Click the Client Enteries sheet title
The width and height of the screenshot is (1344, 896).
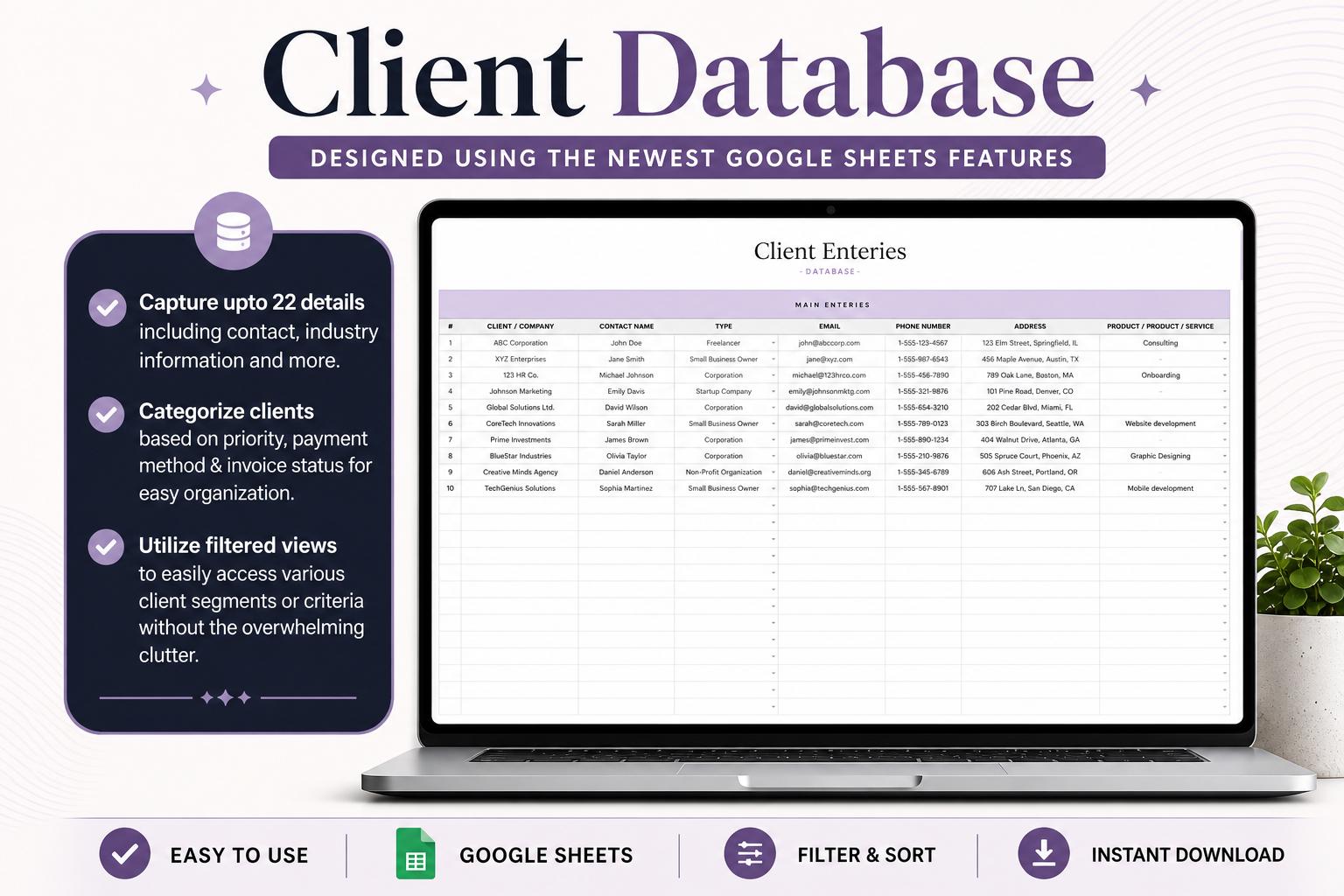pos(830,251)
